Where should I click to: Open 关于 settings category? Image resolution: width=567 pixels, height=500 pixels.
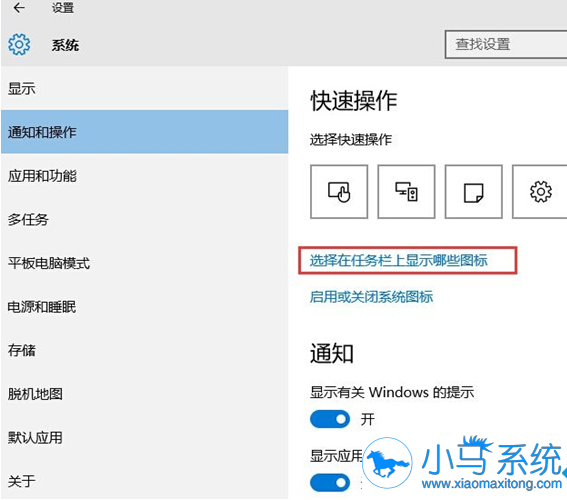tap(144, 481)
